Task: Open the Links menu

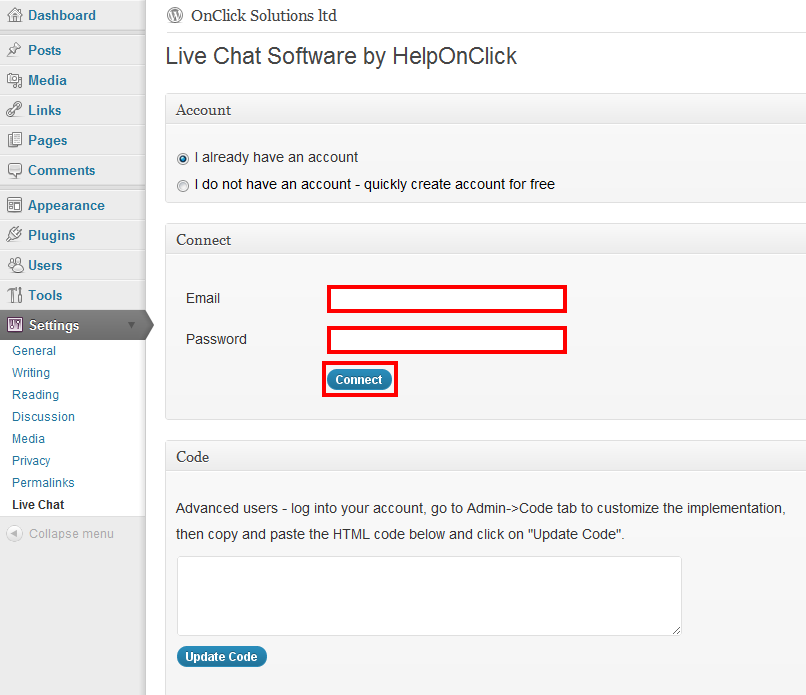Action: pos(45,110)
